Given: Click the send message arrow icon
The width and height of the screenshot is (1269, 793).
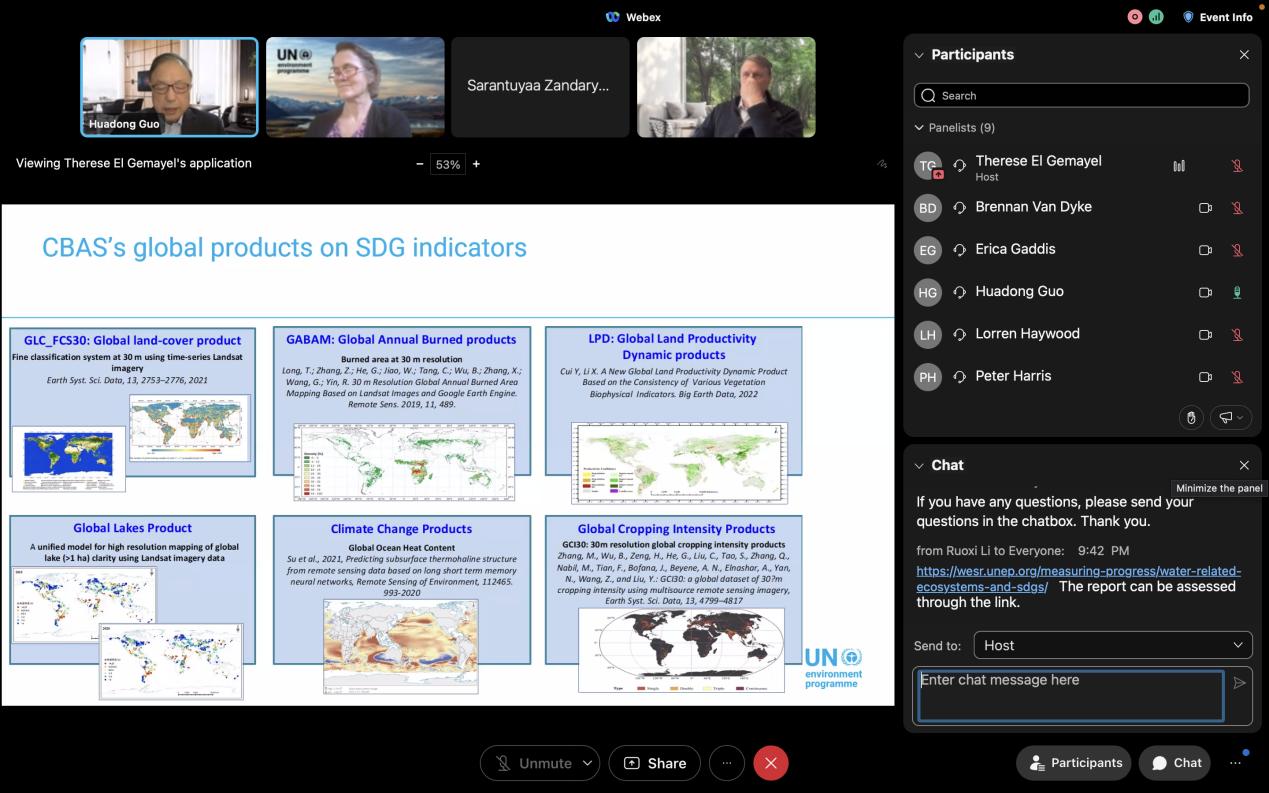Looking at the screenshot, I should 1239,683.
